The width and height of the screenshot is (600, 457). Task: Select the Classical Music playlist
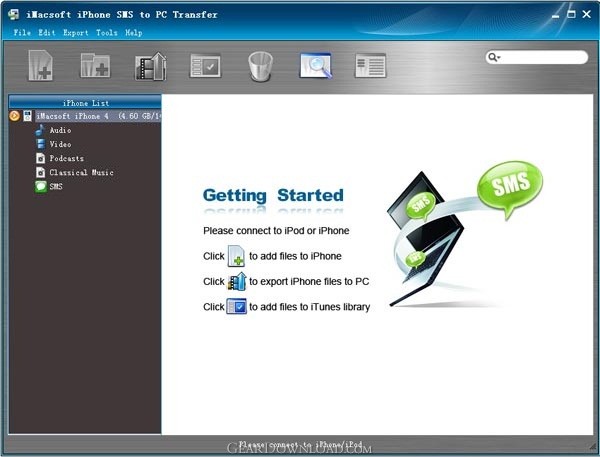click(x=81, y=172)
